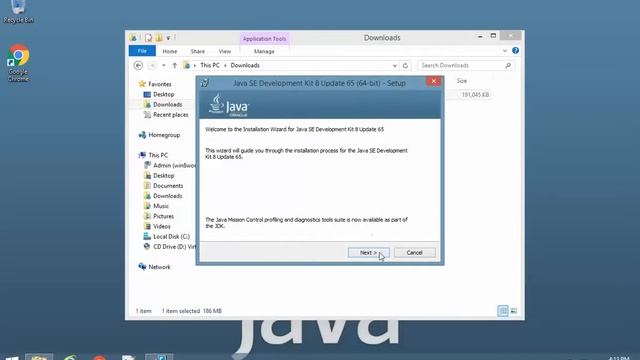Select Homegroup in the navigation pane
The height and width of the screenshot is (360, 640).
[164, 135]
